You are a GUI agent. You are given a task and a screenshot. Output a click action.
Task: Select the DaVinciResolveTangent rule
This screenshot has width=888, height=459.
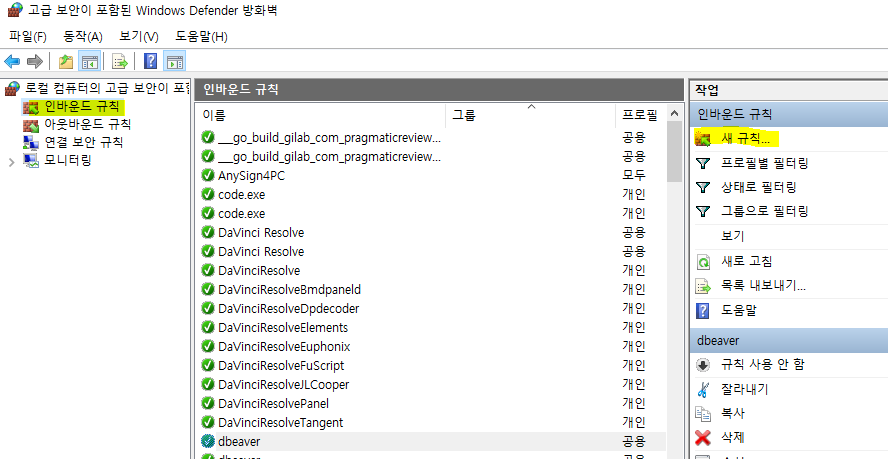pos(281,423)
